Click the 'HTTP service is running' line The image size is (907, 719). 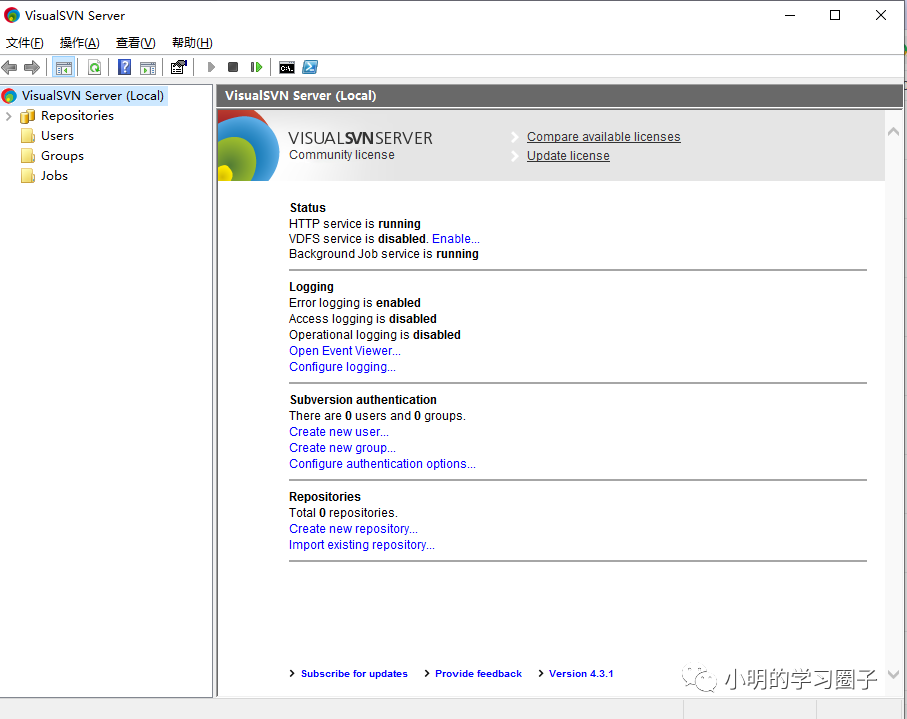tap(355, 224)
